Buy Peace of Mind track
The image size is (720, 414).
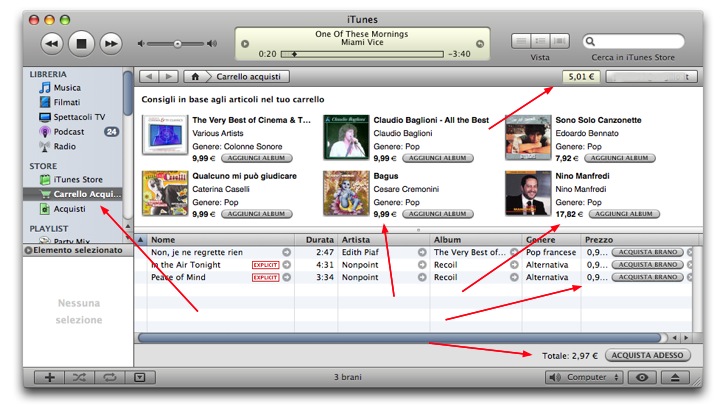click(x=647, y=277)
